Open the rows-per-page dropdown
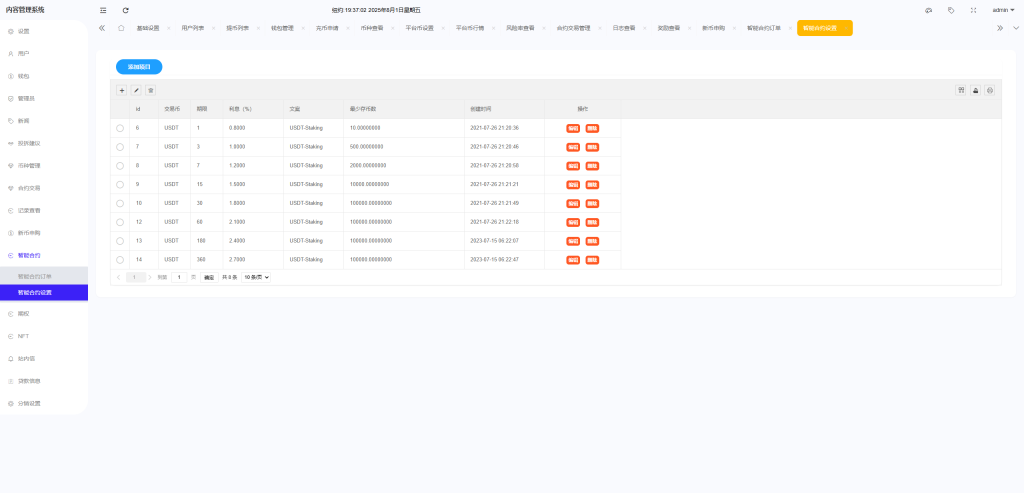This screenshot has width=1024, height=493. [257, 277]
